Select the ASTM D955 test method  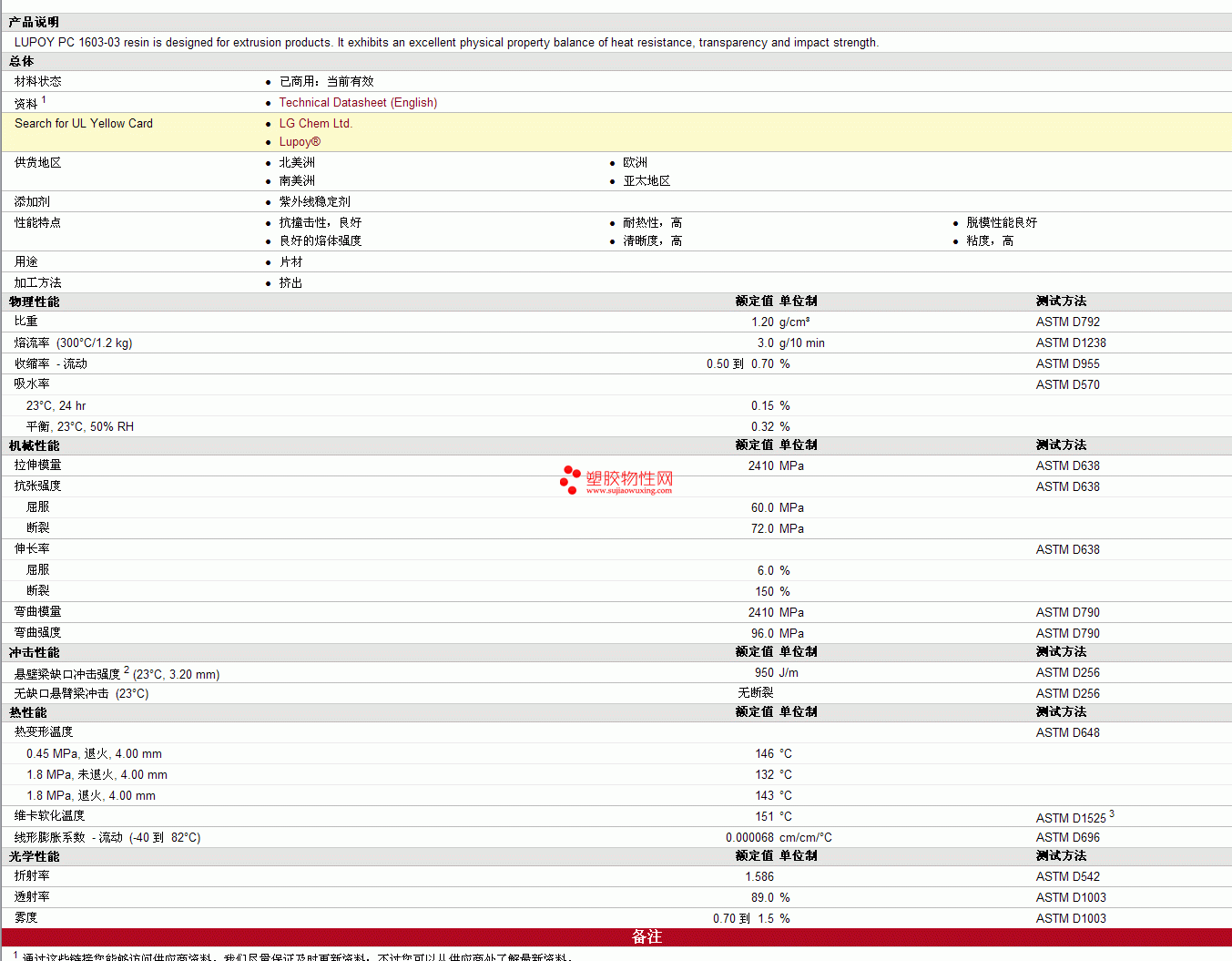(1067, 364)
